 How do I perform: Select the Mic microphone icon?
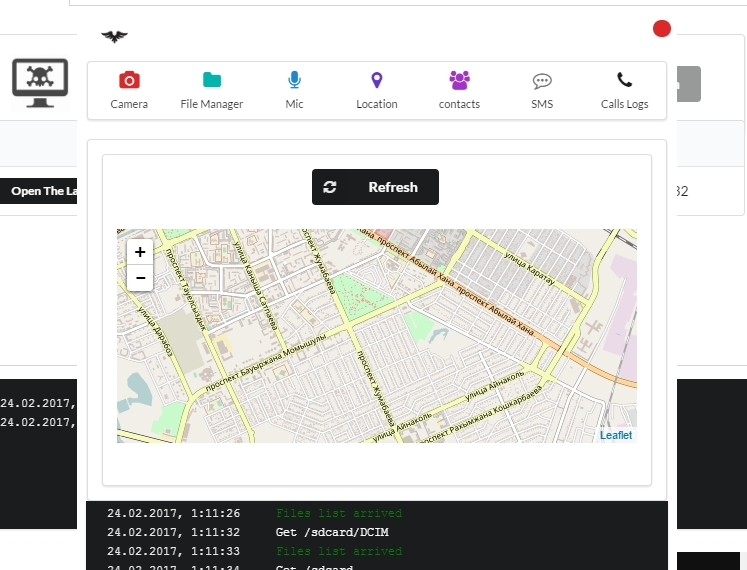294,81
